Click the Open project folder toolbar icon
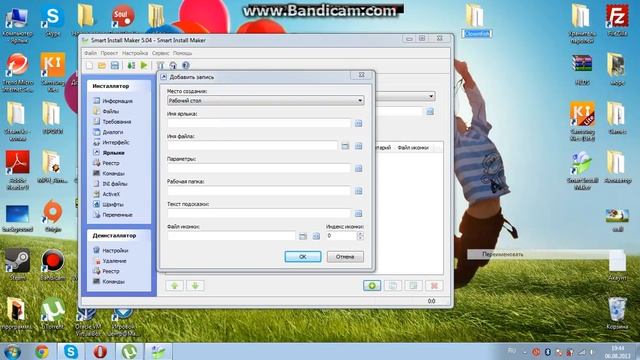 point(102,65)
